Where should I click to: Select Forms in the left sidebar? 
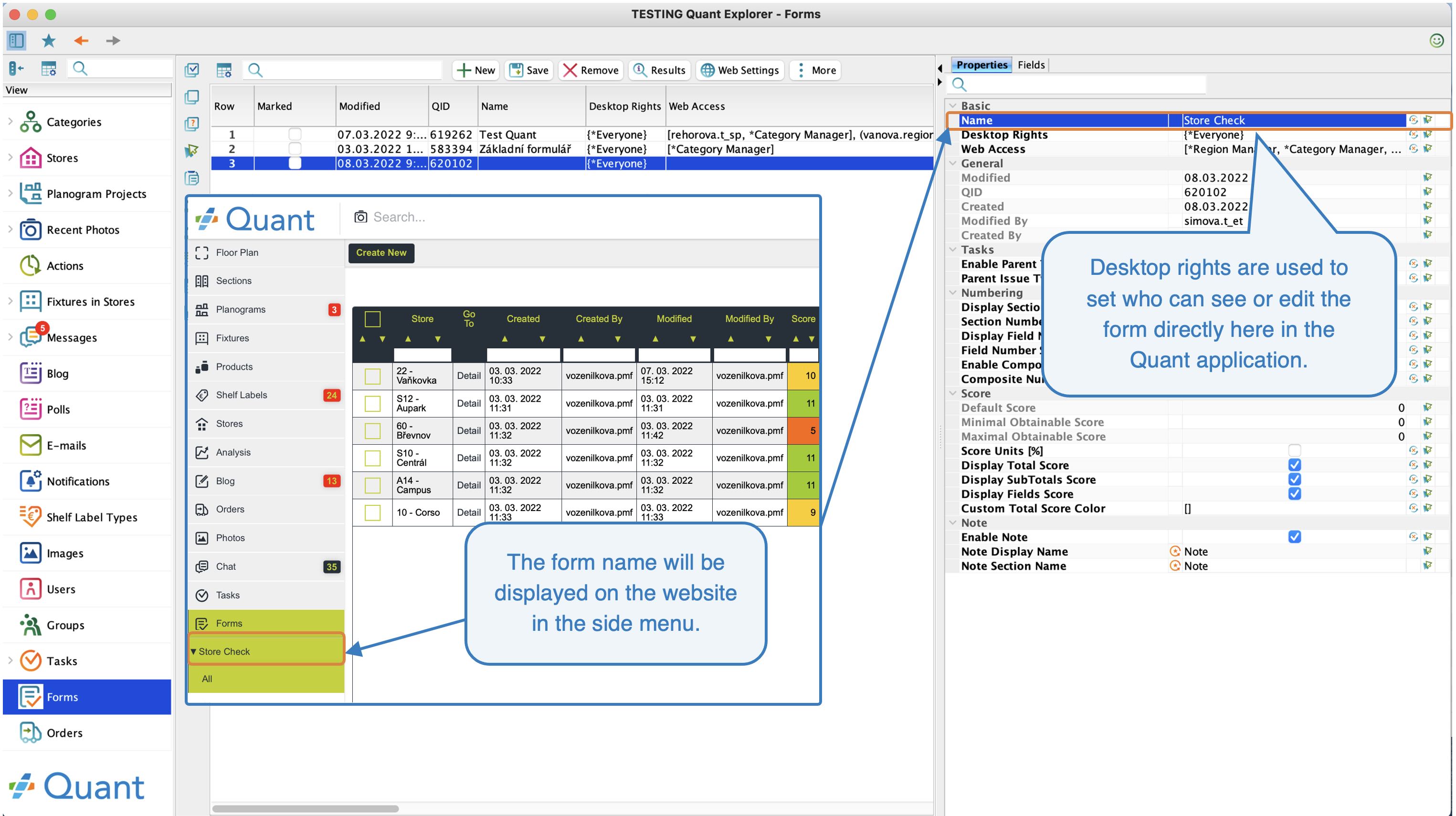click(87, 697)
